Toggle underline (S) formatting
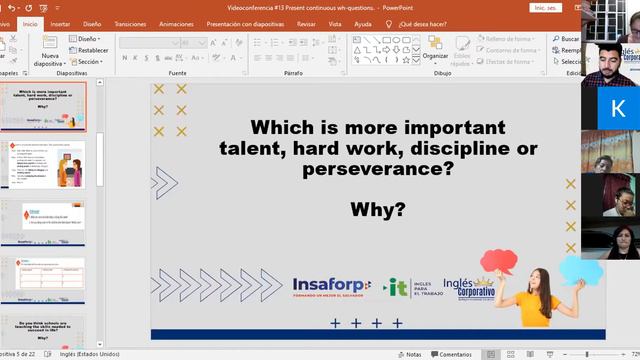 click(x=146, y=58)
